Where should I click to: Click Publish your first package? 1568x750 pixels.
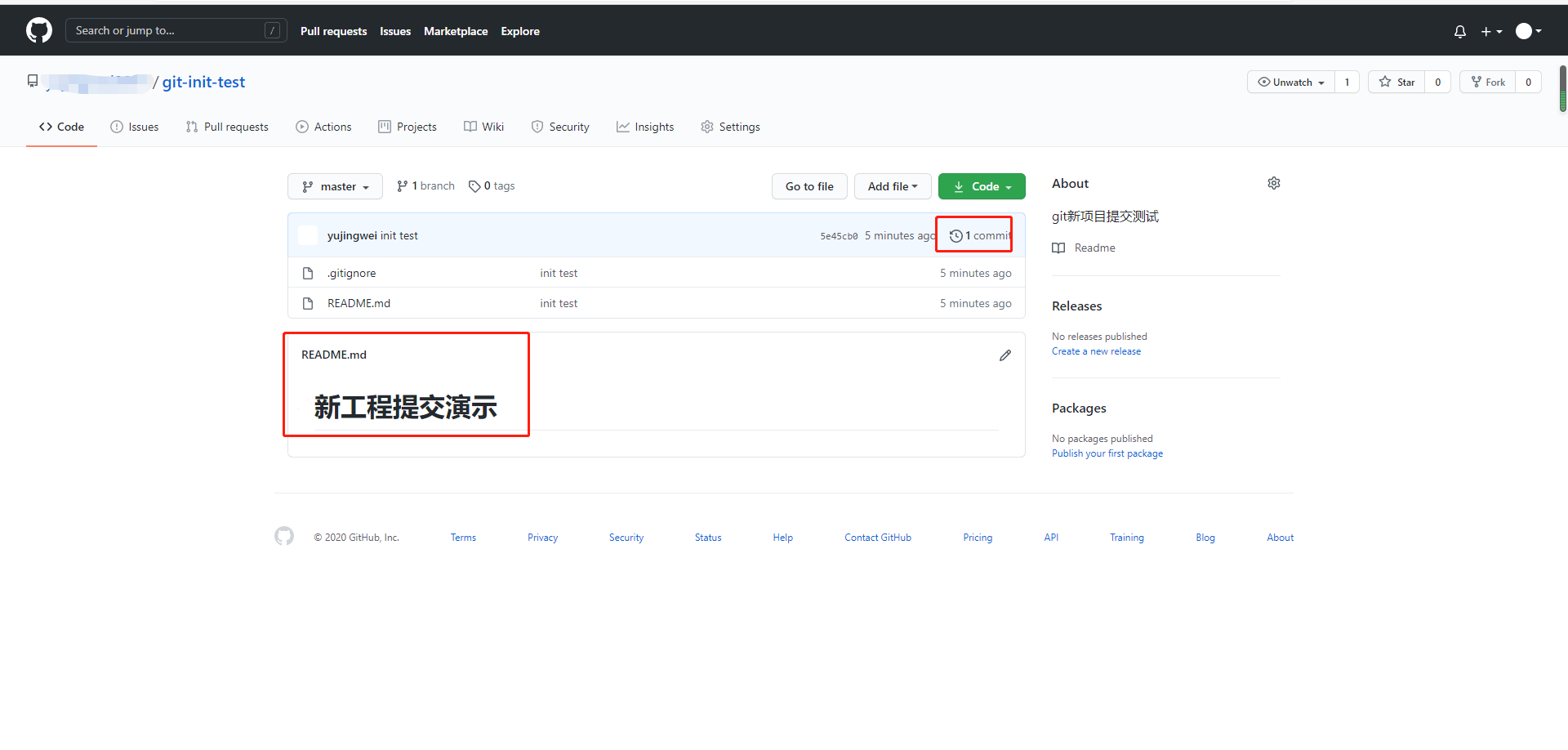1107,453
